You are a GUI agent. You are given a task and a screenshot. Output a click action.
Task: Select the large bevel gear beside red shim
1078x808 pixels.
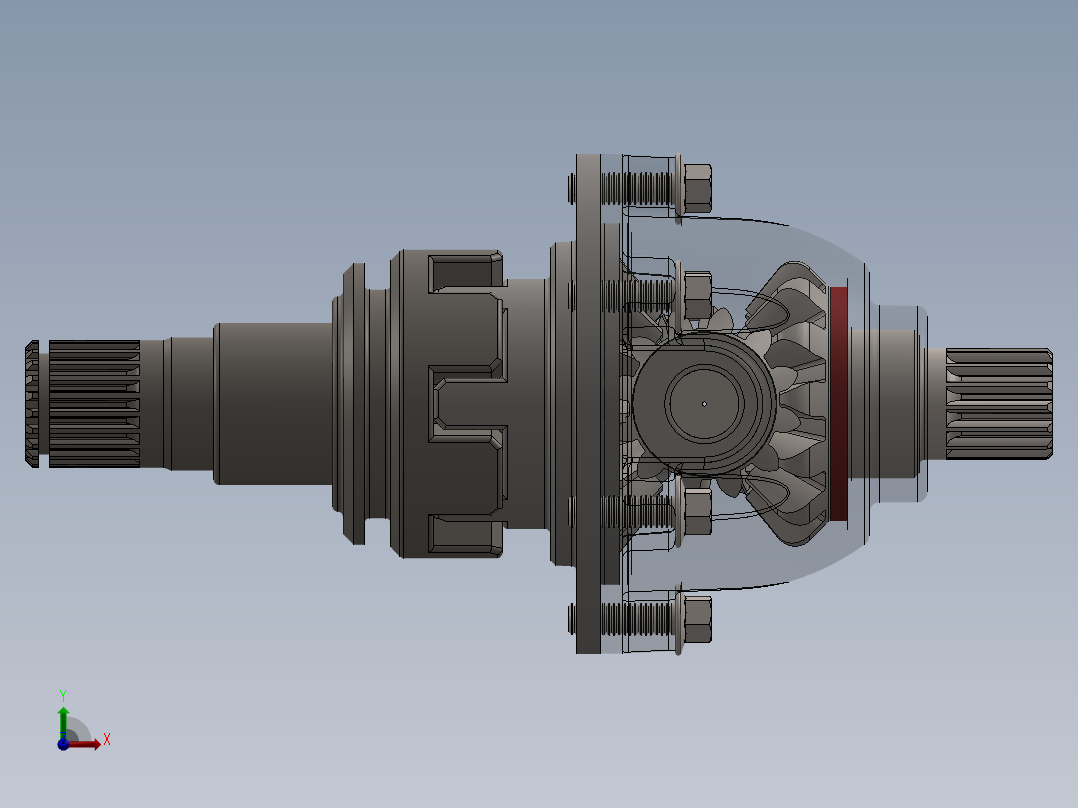[798, 404]
